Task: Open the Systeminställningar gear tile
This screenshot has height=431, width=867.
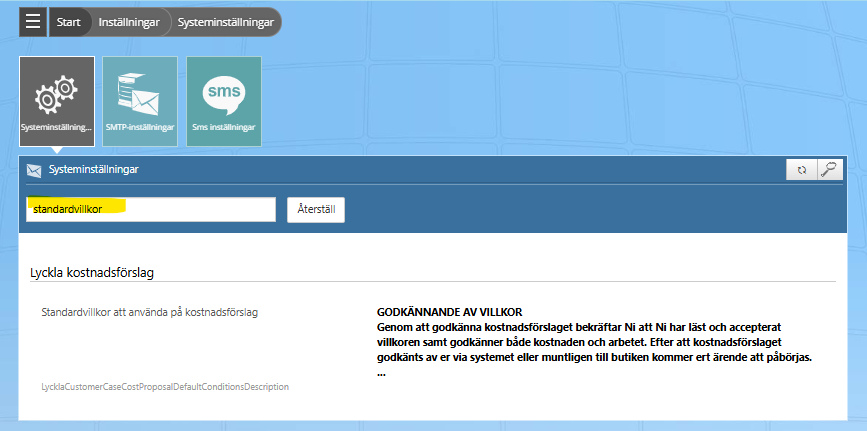Action: tap(57, 101)
